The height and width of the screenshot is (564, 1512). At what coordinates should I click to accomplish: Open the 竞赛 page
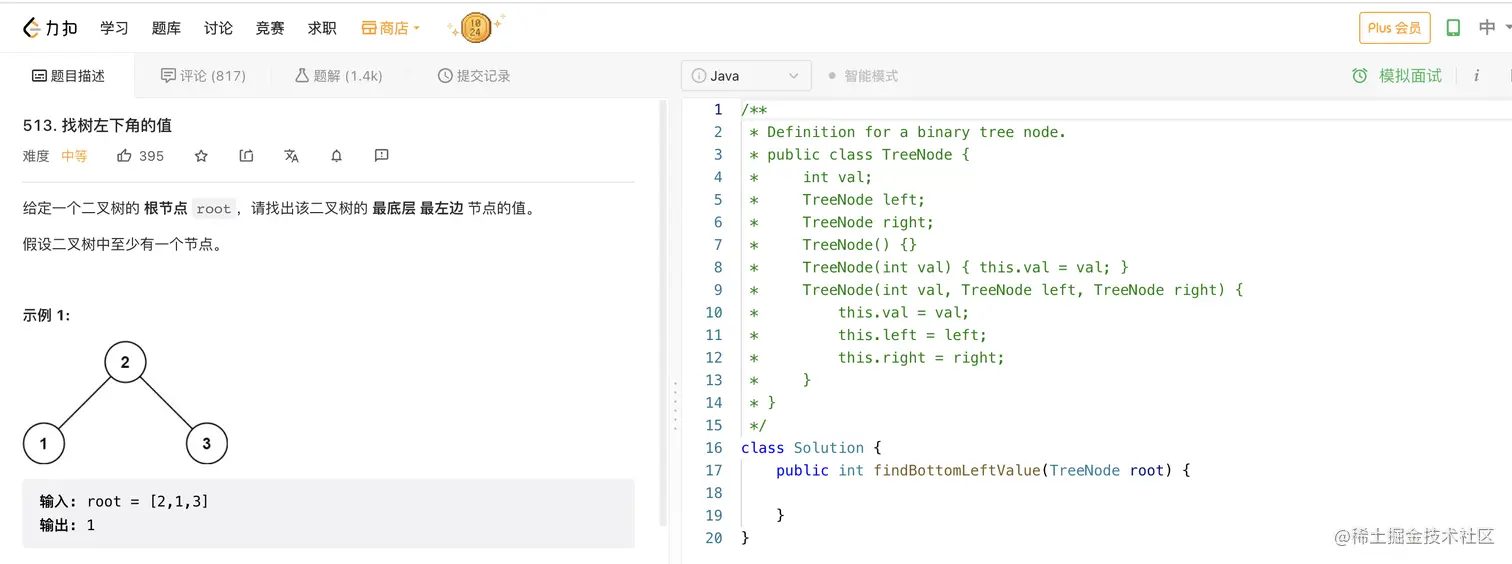tap(270, 28)
